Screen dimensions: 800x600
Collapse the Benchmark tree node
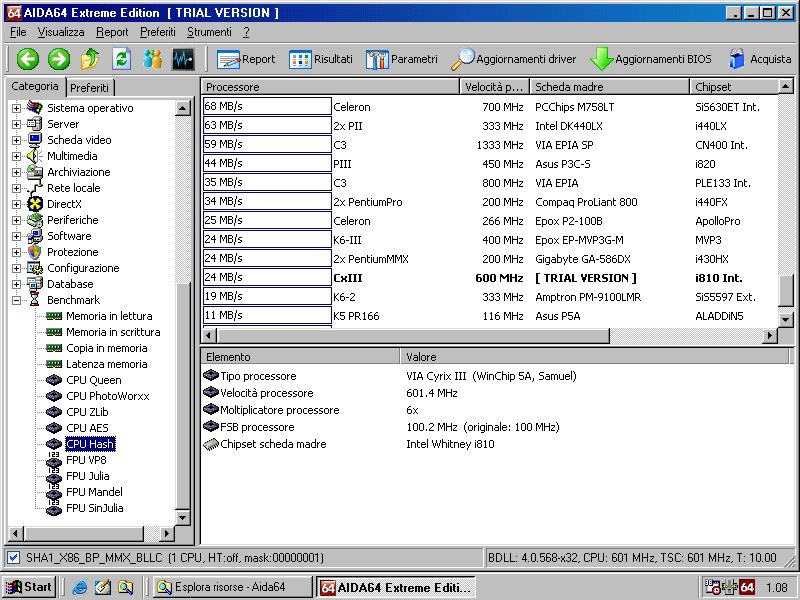click(x=16, y=300)
